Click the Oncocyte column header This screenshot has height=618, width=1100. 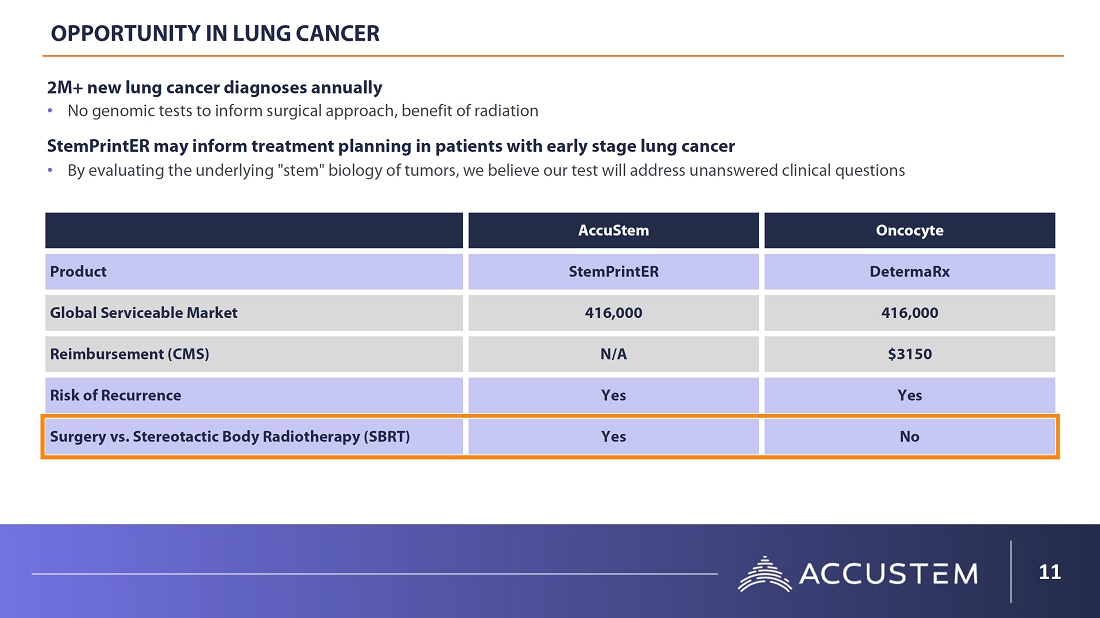(909, 230)
